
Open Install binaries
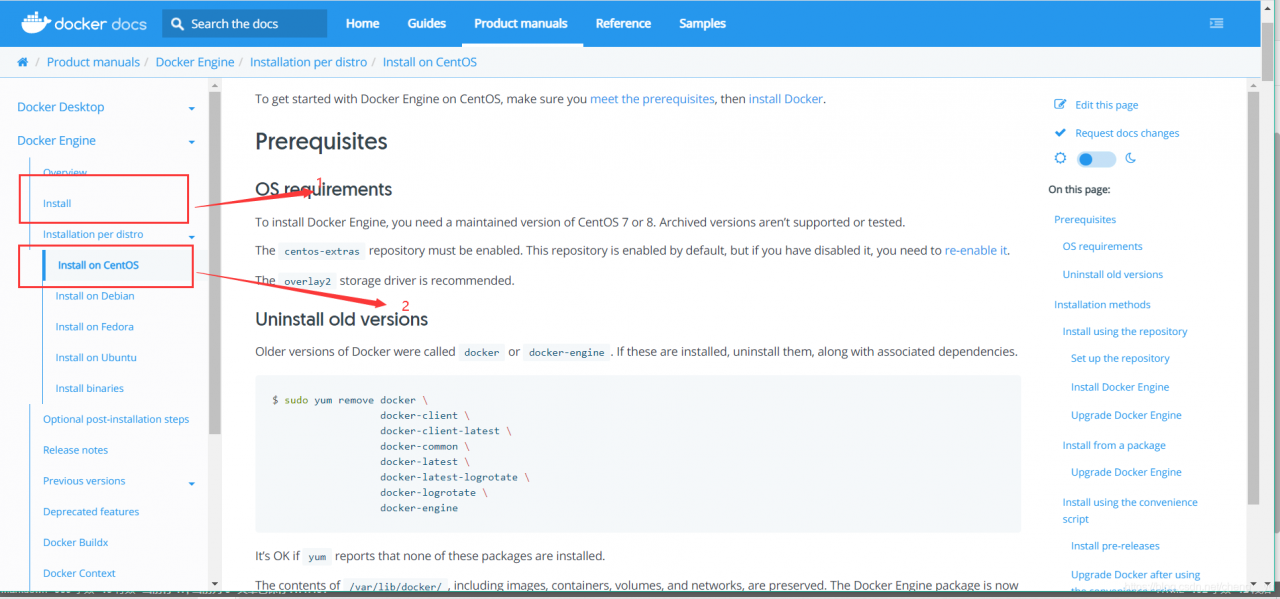(x=90, y=388)
